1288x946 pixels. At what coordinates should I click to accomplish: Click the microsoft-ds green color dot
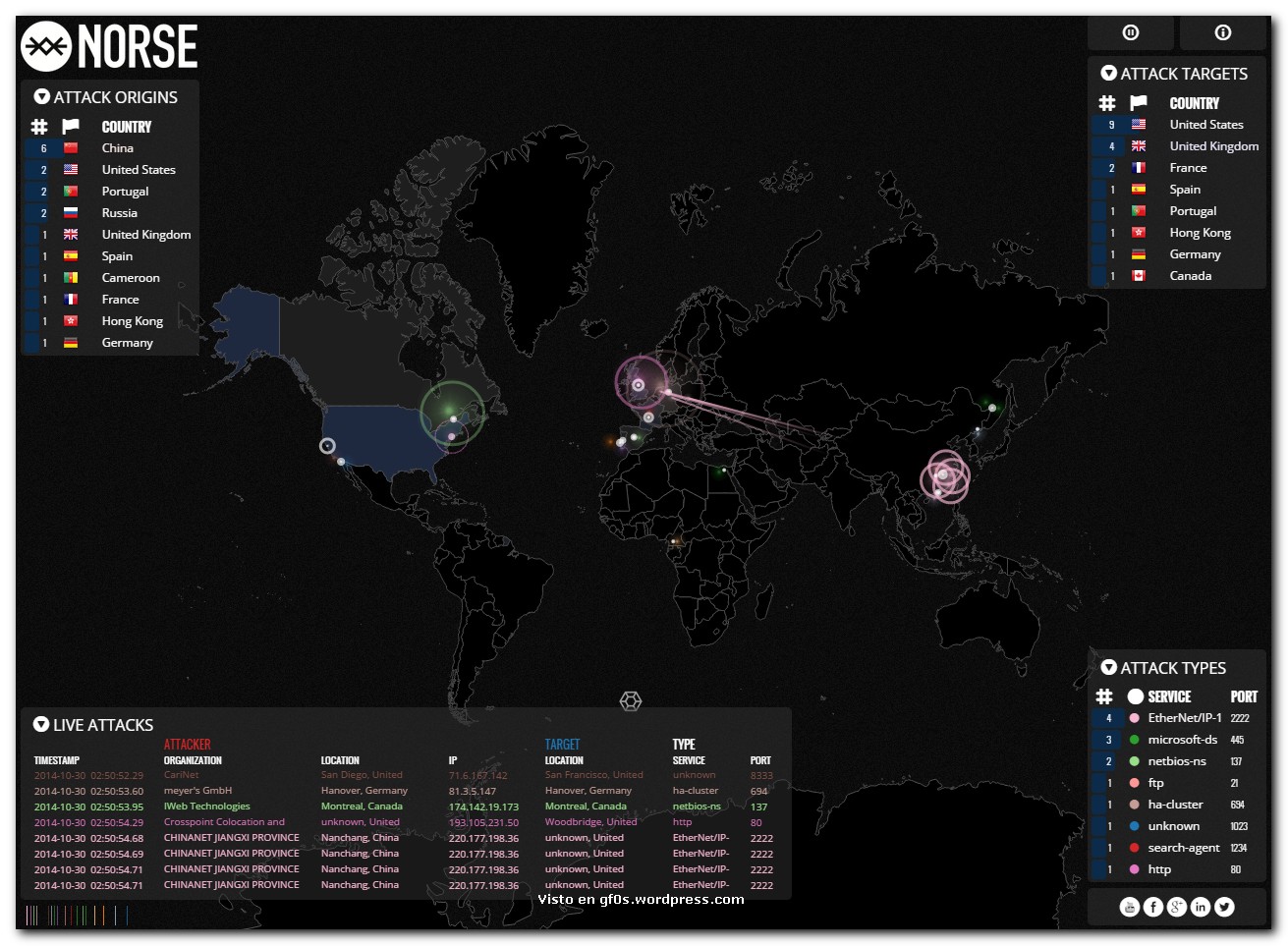coord(1135,740)
